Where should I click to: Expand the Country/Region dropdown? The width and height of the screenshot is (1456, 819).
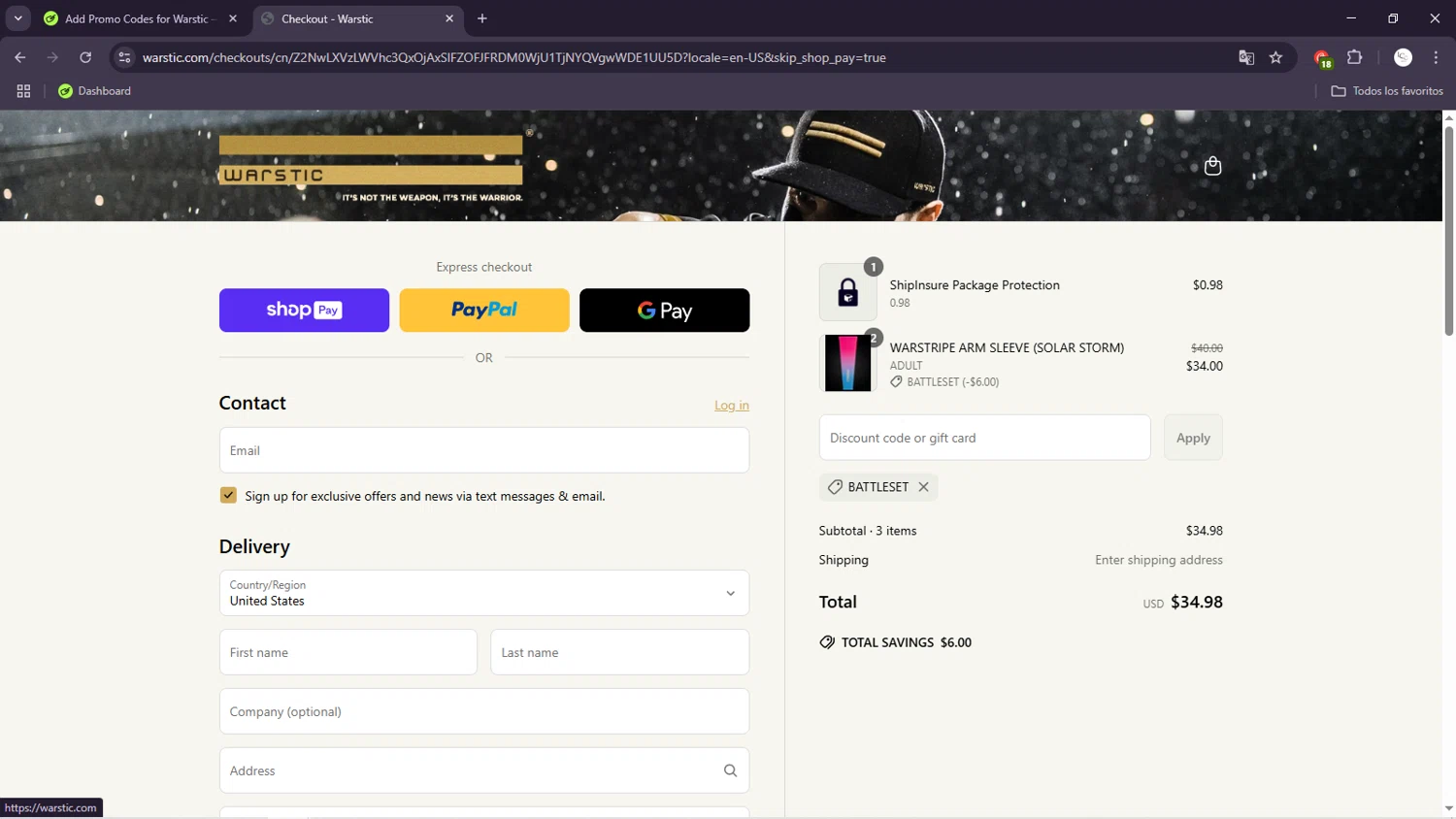click(x=484, y=593)
